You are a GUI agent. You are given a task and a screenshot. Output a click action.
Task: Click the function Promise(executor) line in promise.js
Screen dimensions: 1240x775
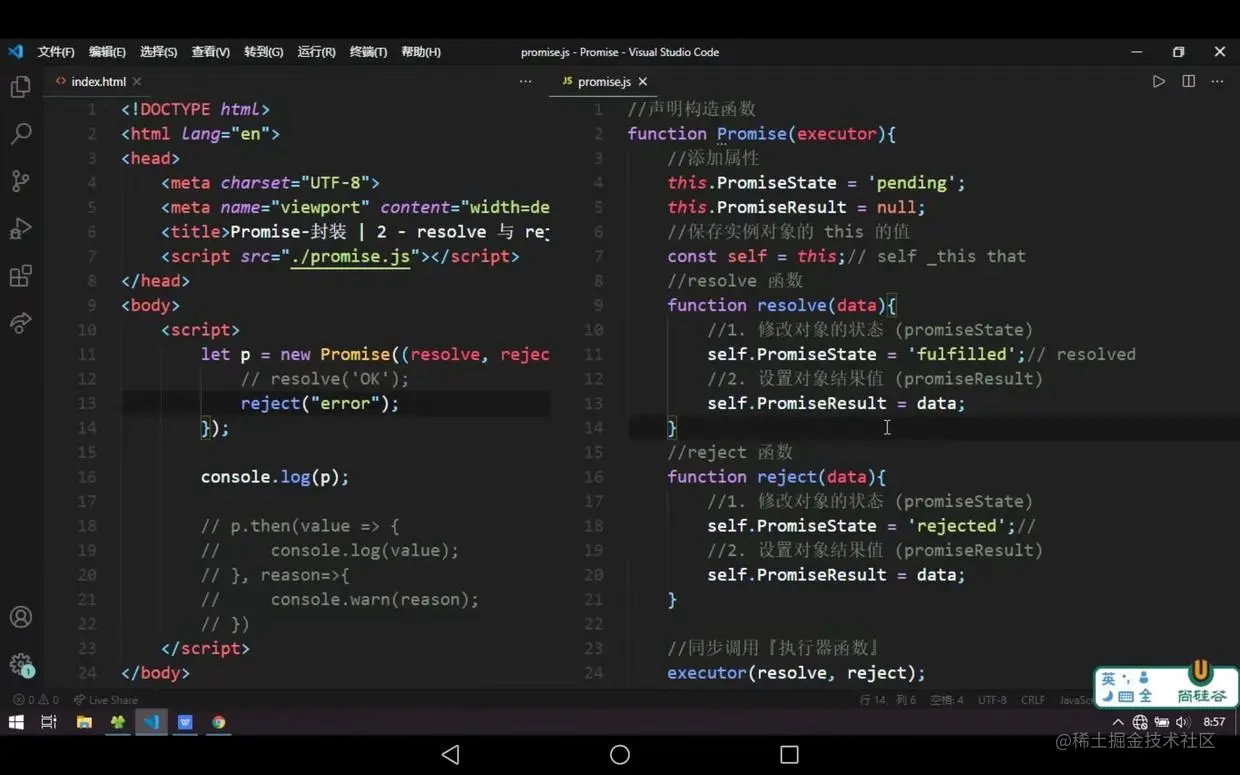[761, 133]
